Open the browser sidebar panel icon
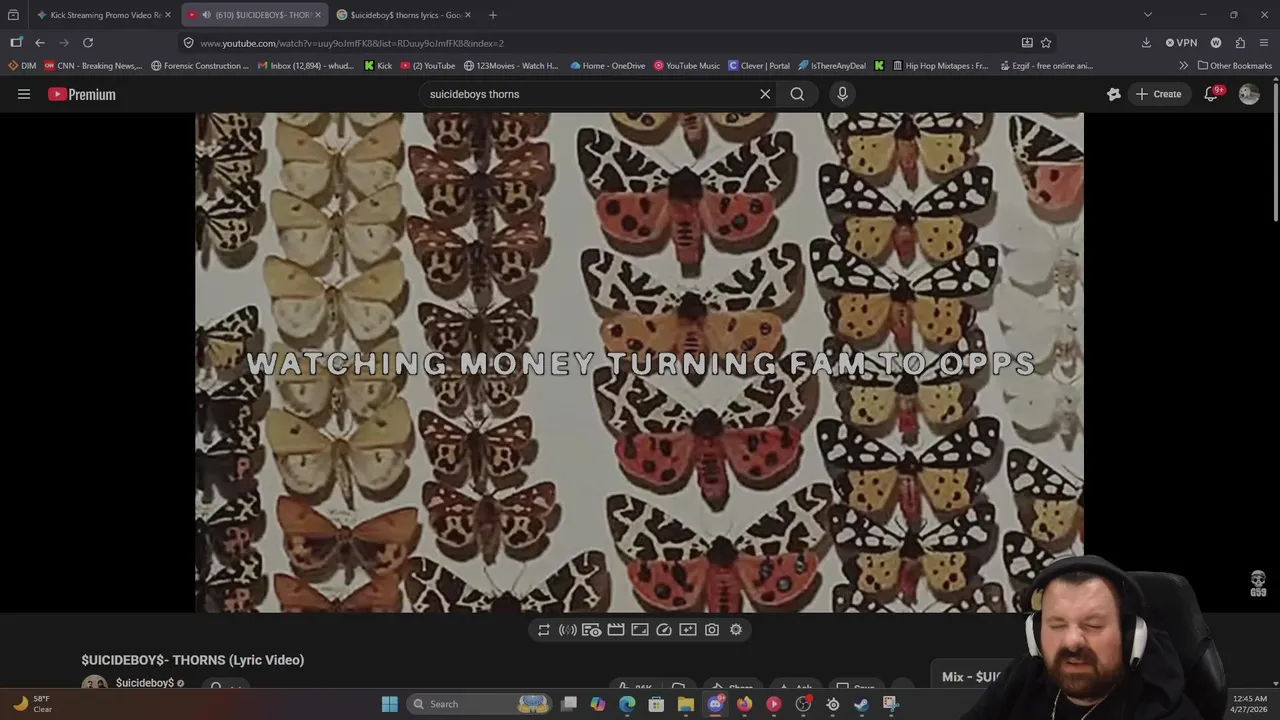Viewport: 1280px width, 720px height. tap(16, 43)
